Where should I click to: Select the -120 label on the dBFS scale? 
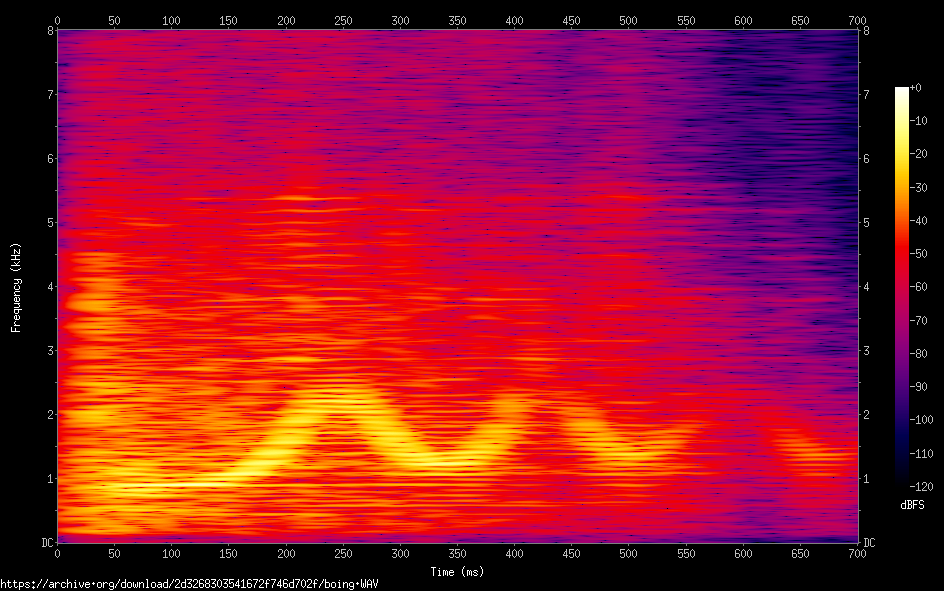click(920, 486)
